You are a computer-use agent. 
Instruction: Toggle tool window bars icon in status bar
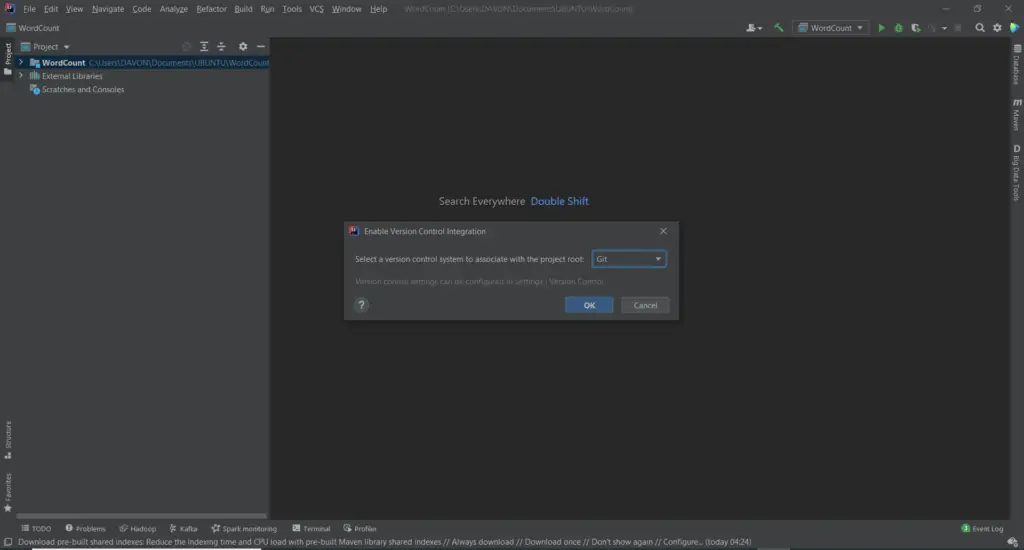pyautogui.click(x=8, y=542)
